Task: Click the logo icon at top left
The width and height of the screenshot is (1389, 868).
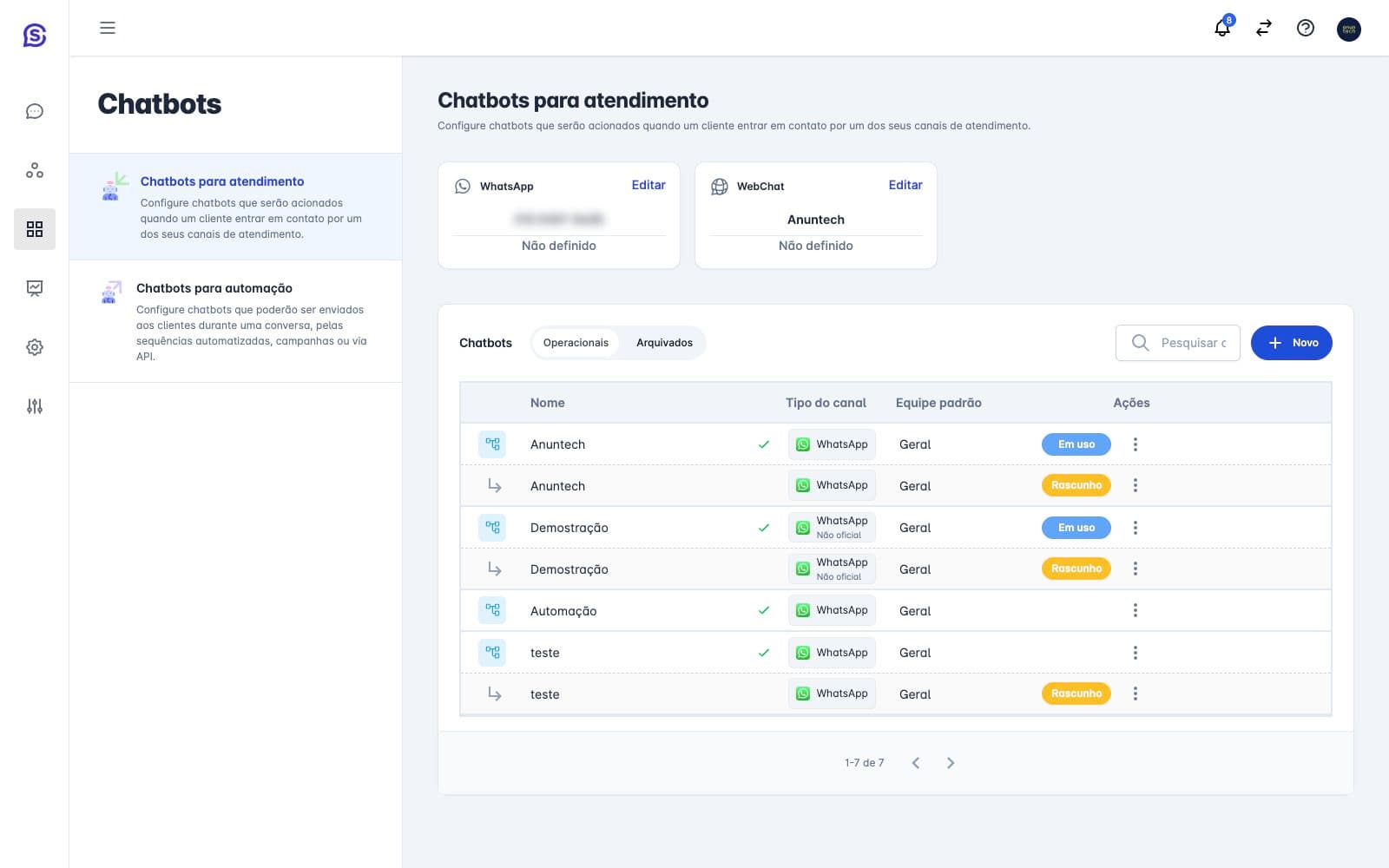Action: tap(35, 35)
